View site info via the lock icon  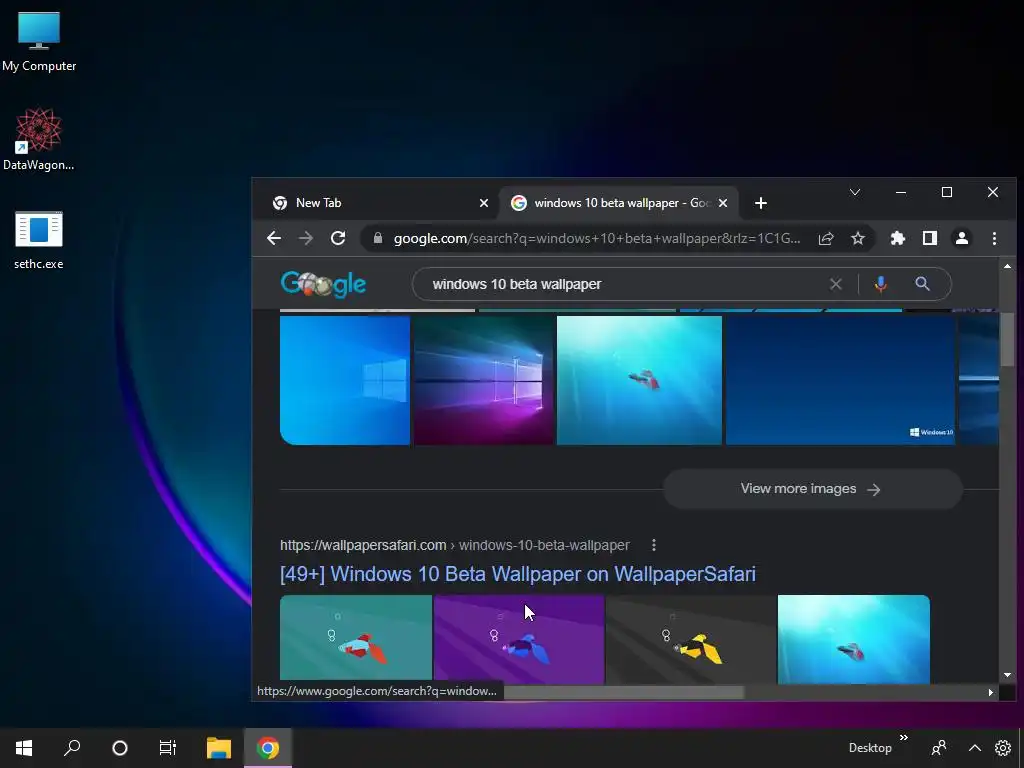(x=377, y=238)
